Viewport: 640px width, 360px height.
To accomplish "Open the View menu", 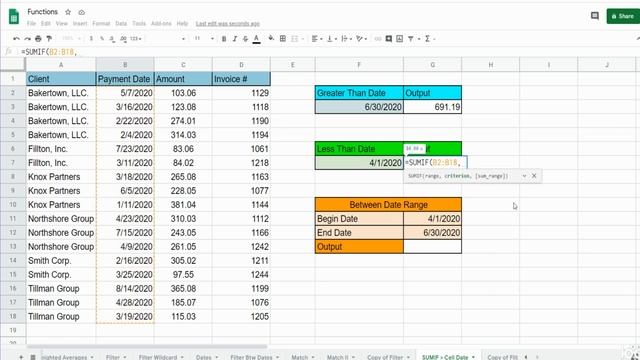I will [62, 24].
